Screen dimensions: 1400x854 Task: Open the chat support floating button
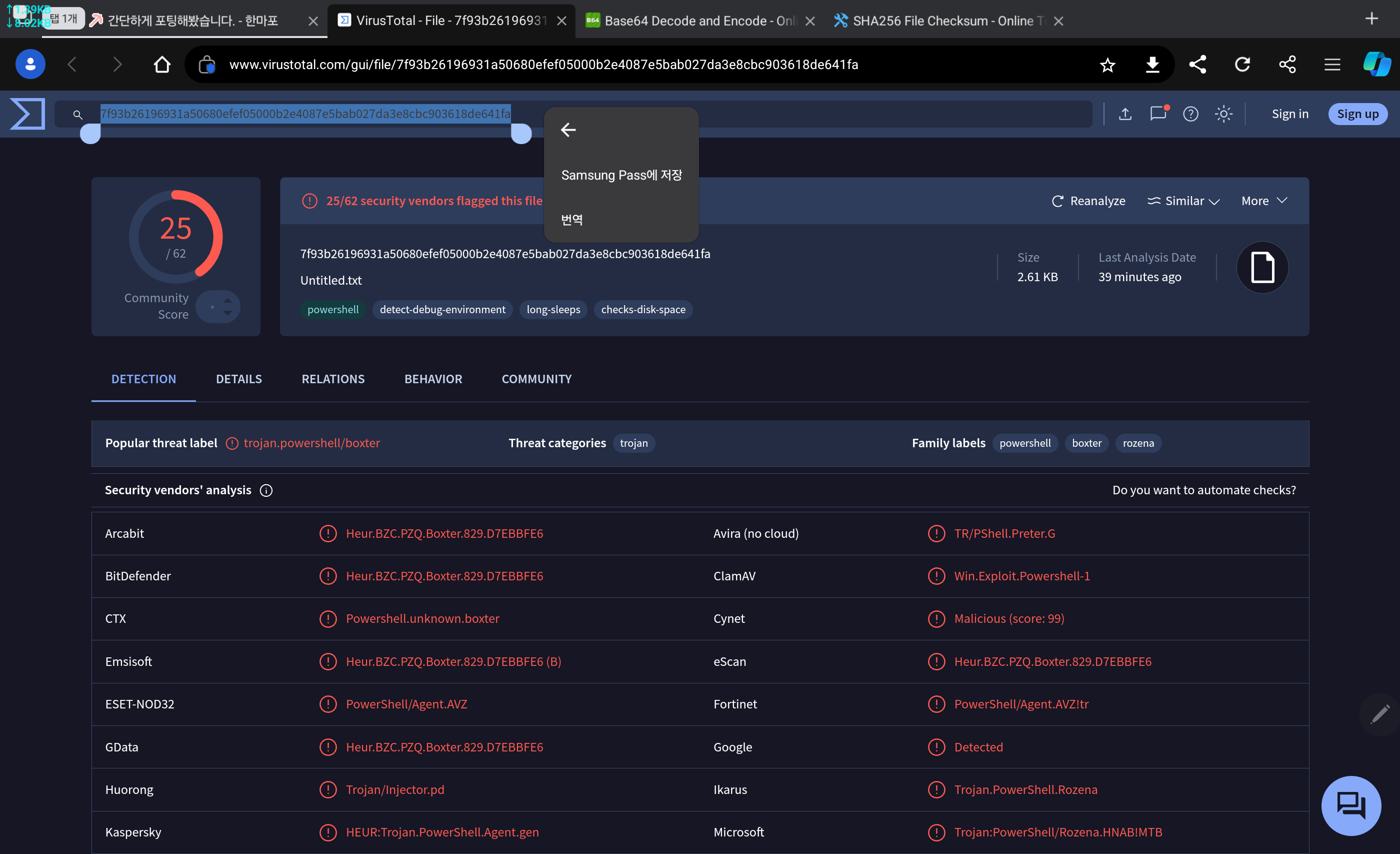[x=1351, y=805]
